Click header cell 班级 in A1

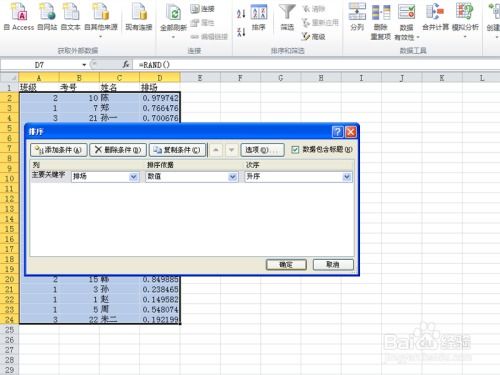tap(39, 88)
